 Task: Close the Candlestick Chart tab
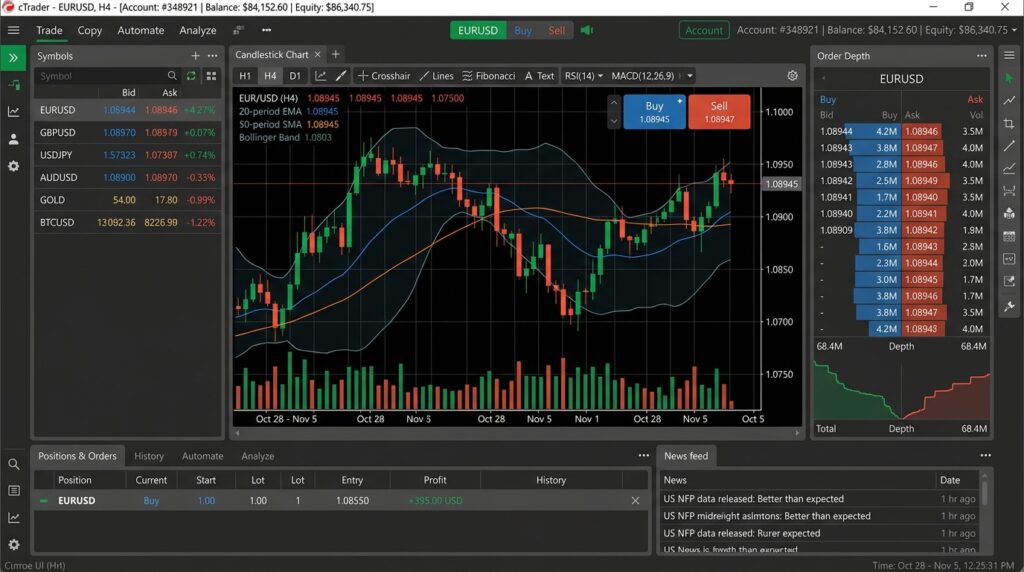point(317,55)
